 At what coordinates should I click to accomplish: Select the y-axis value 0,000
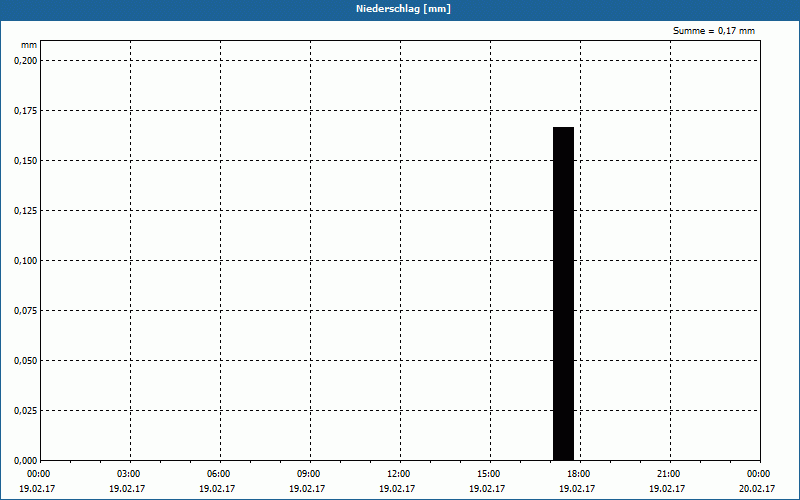(x=26, y=461)
